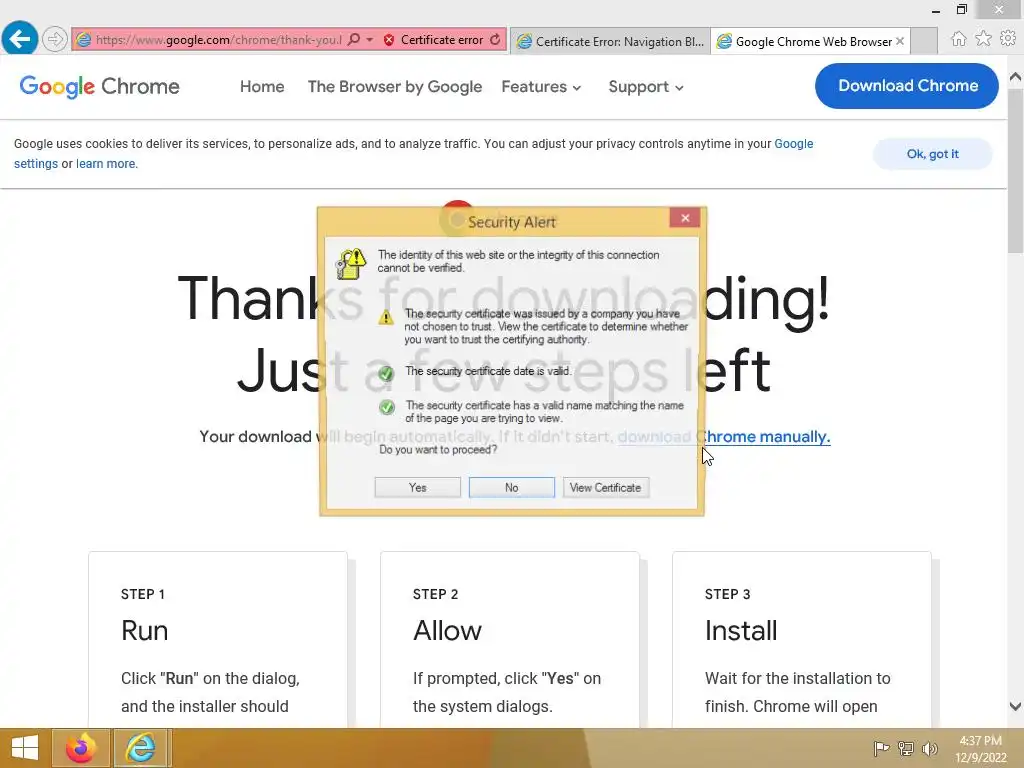Expand the Features dropdown menu
The width and height of the screenshot is (1024, 768).
tap(541, 86)
